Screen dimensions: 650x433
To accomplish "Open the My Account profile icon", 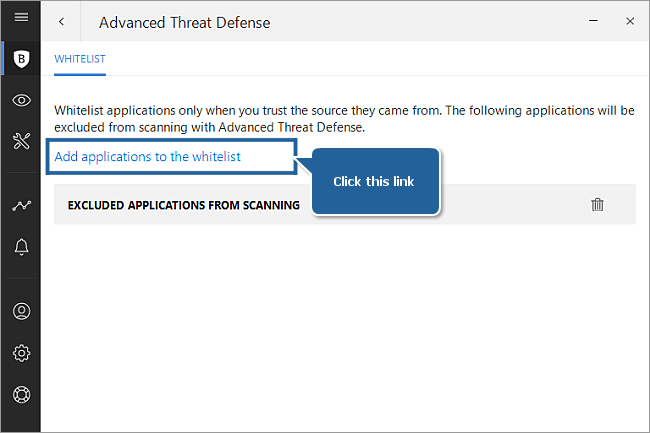I will [x=21, y=311].
